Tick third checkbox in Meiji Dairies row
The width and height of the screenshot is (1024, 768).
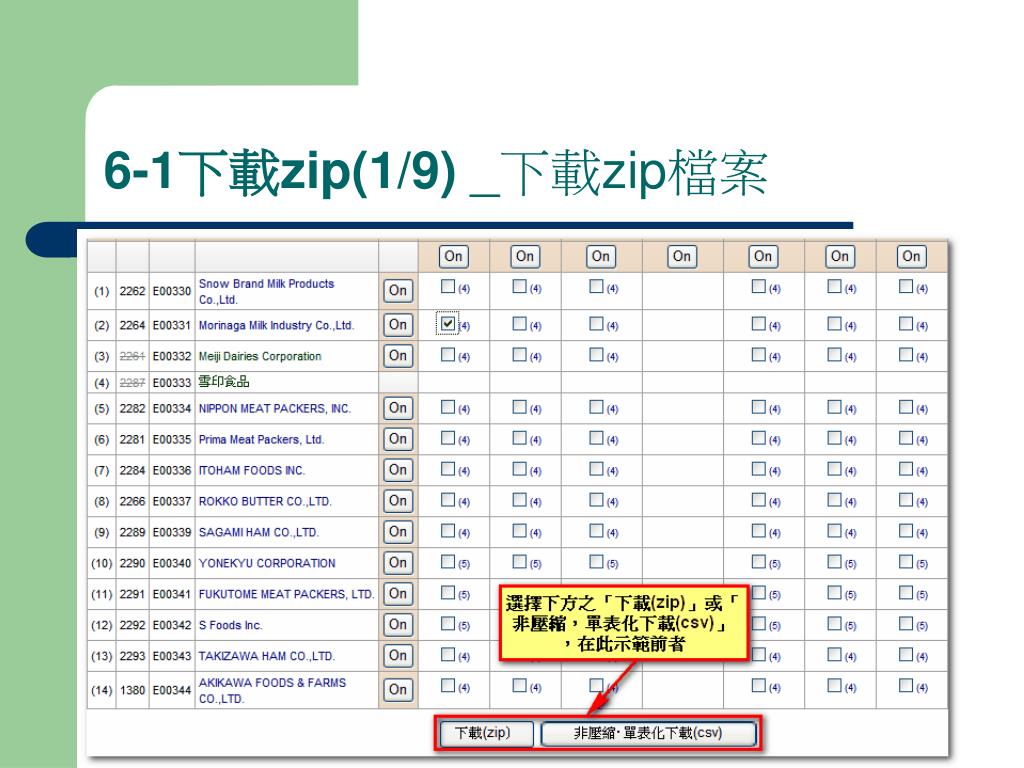596,355
